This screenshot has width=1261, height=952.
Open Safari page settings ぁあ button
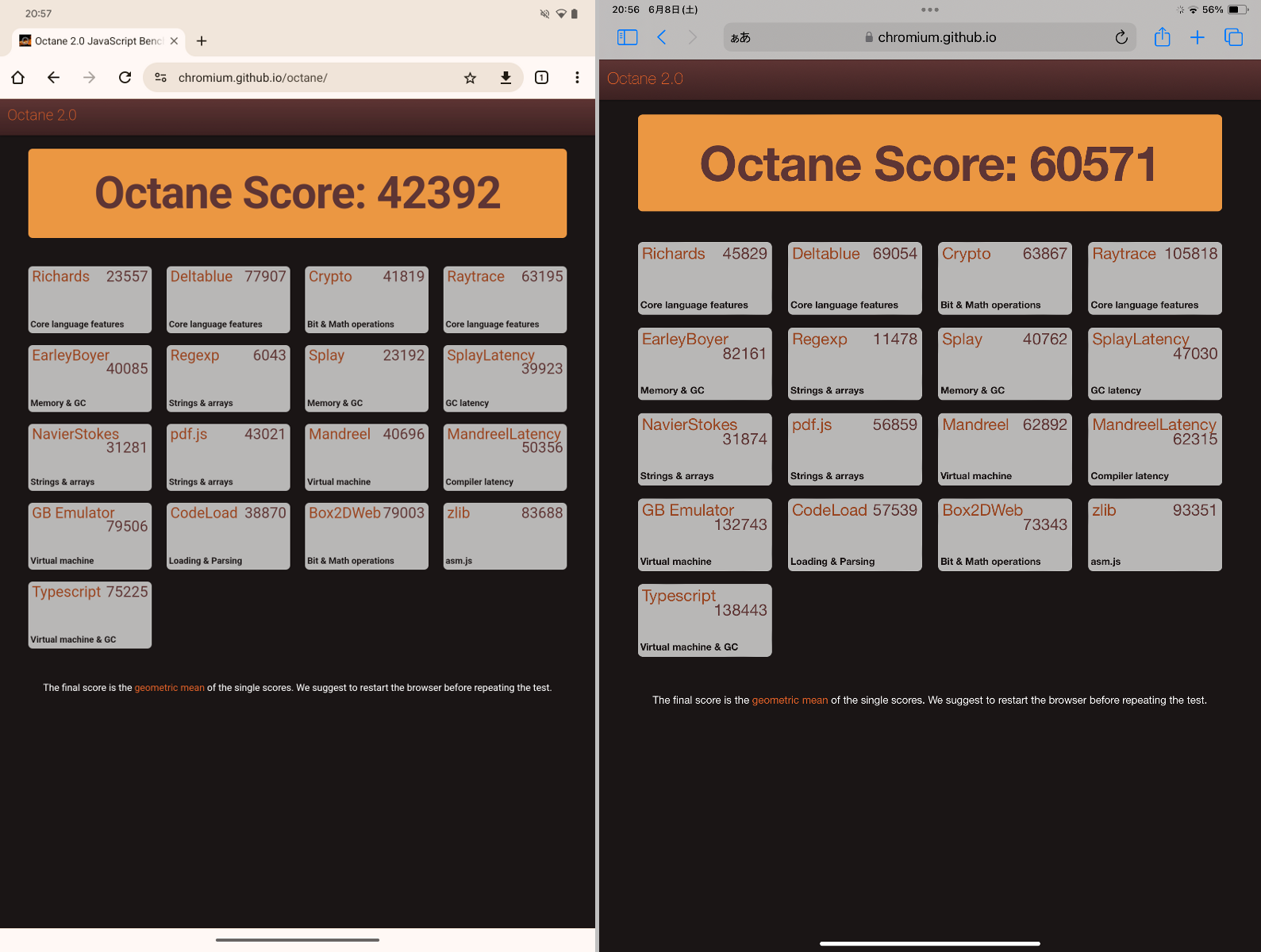(x=740, y=37)
